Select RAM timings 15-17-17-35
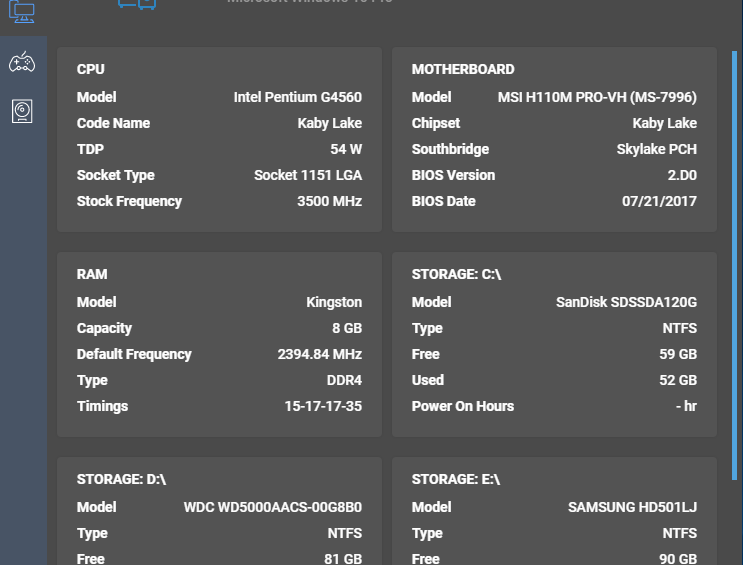743x565 pixels. [x=323, y=407]
